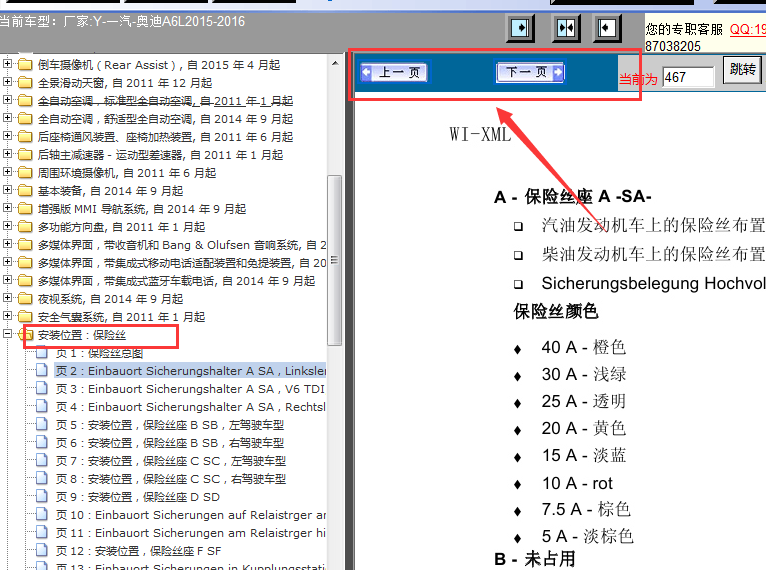Click the 页 12 document page icon
Image resolution: width=766 pixels, height=570 pixels.
coord(42,550)
